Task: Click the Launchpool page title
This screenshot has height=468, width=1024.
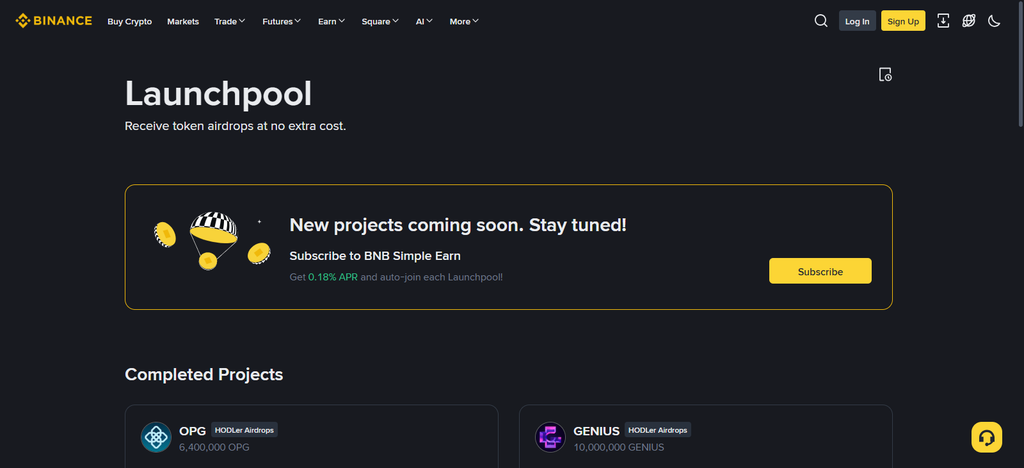Action: [x=218, y=93]
